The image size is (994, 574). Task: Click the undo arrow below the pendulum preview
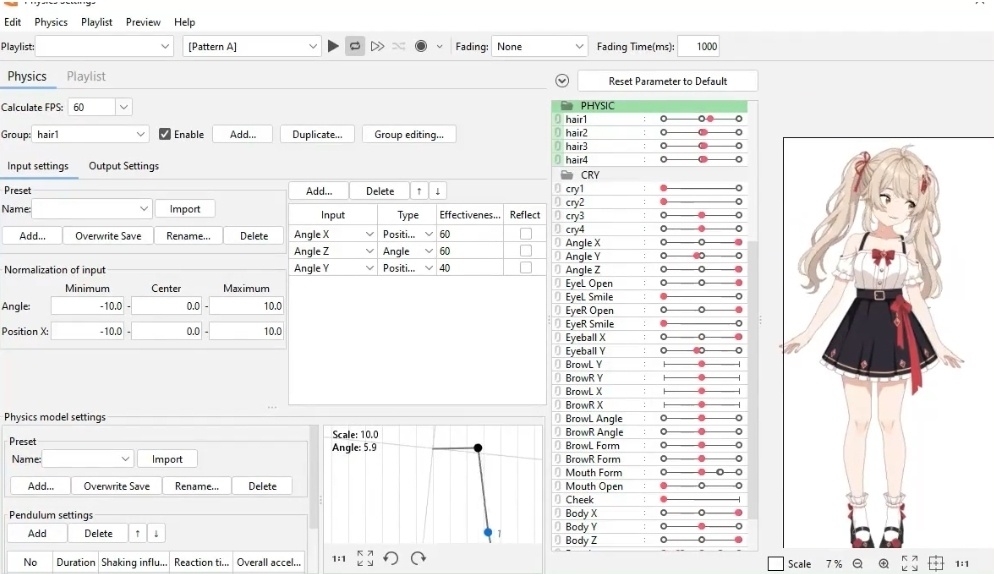coord(390,558)
